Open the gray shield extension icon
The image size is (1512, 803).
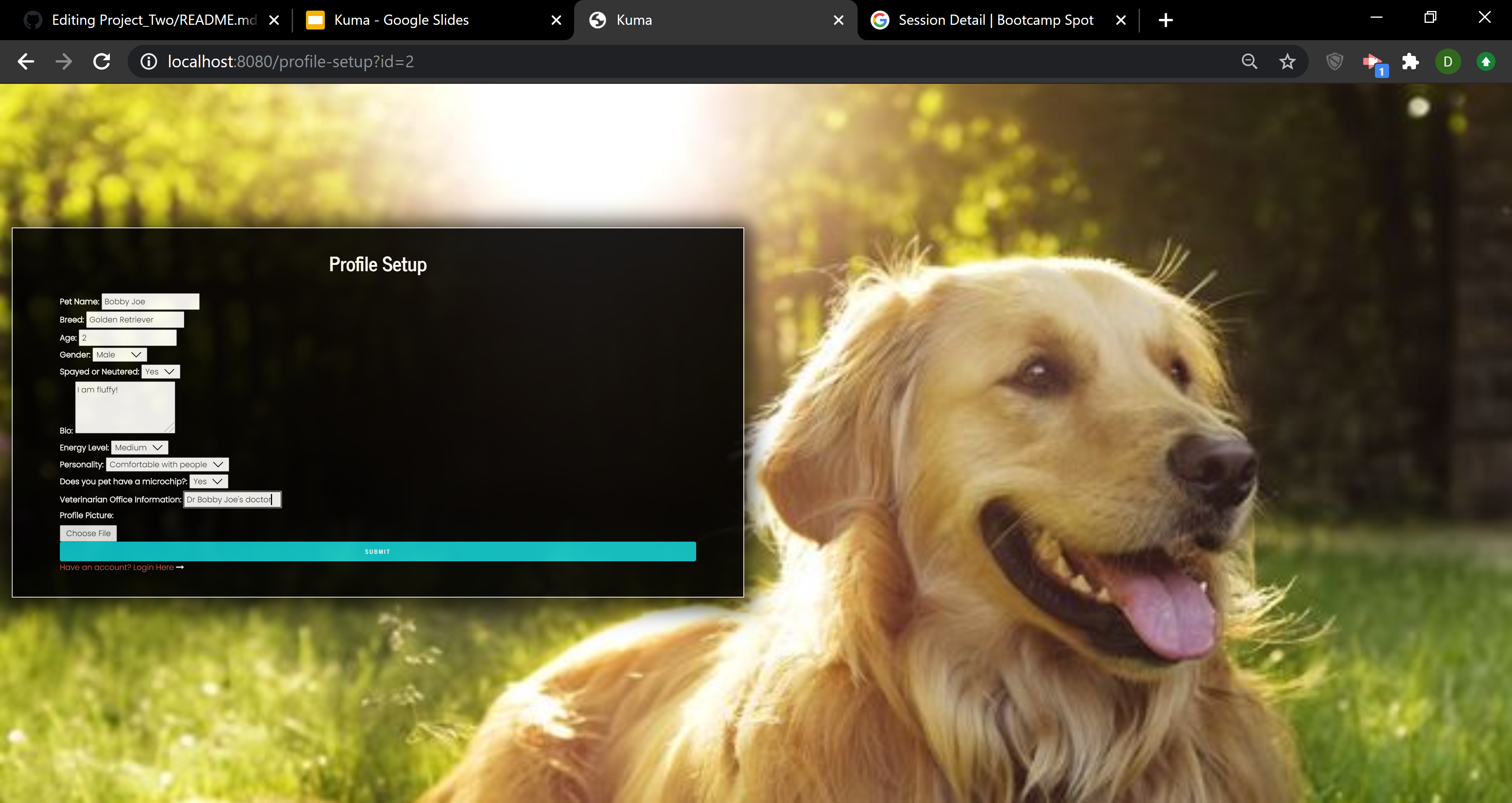point(1335,62)
